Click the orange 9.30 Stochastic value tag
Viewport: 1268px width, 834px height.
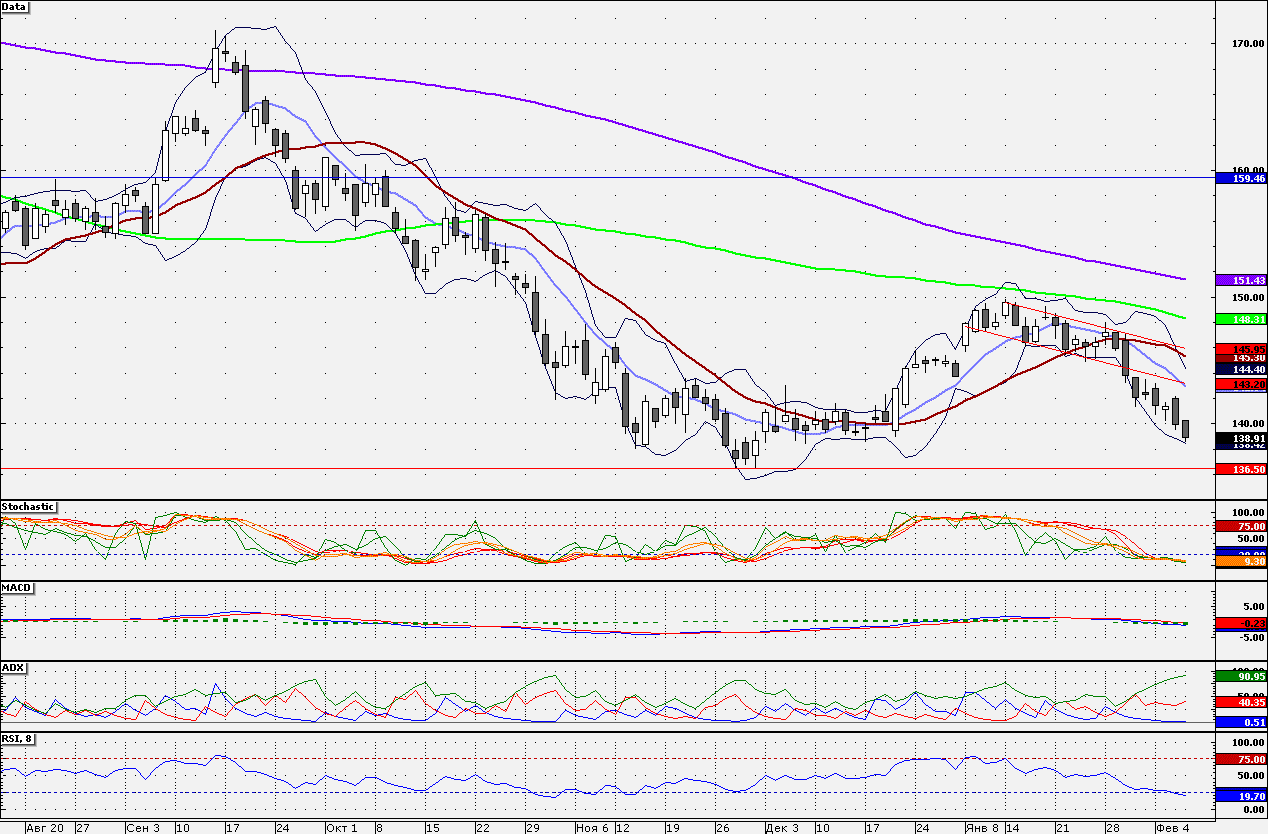click(x=1240, y=562)
